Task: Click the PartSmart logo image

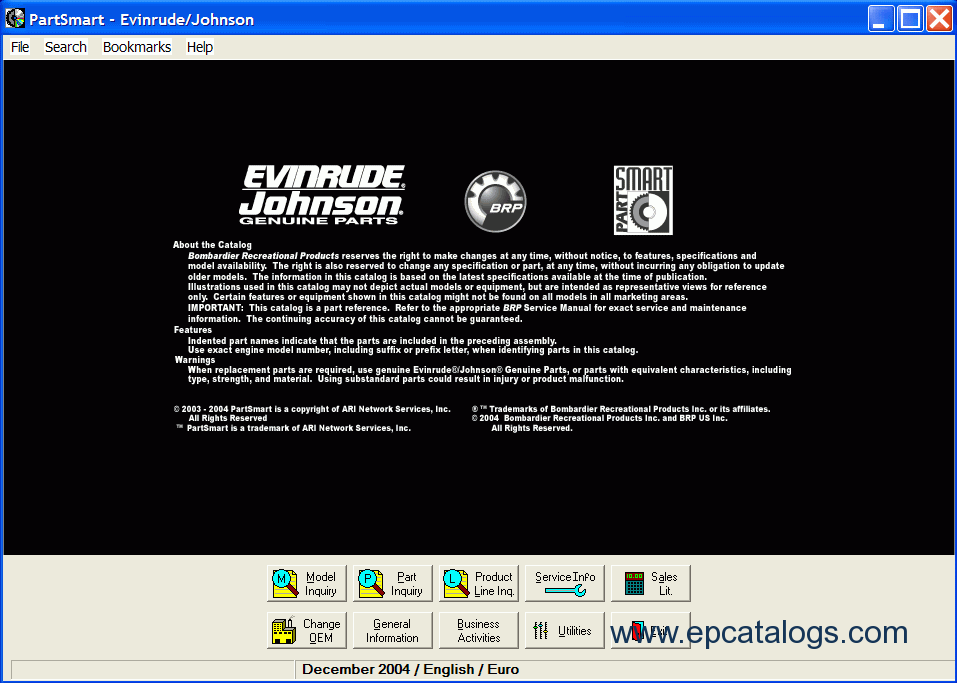Action: (643, 200)
